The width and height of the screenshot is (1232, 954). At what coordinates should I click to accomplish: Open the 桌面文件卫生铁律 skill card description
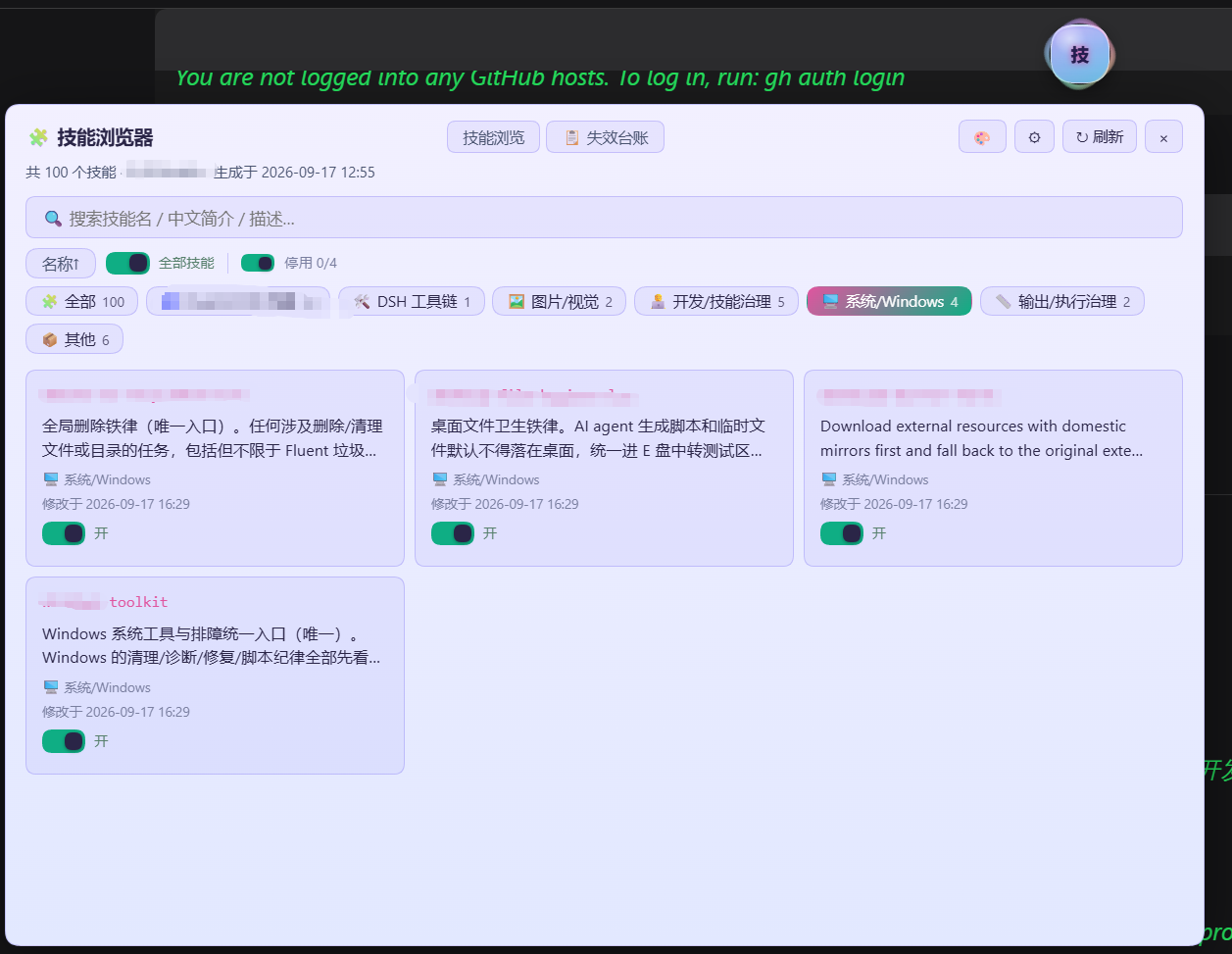(x=600, y=438)
